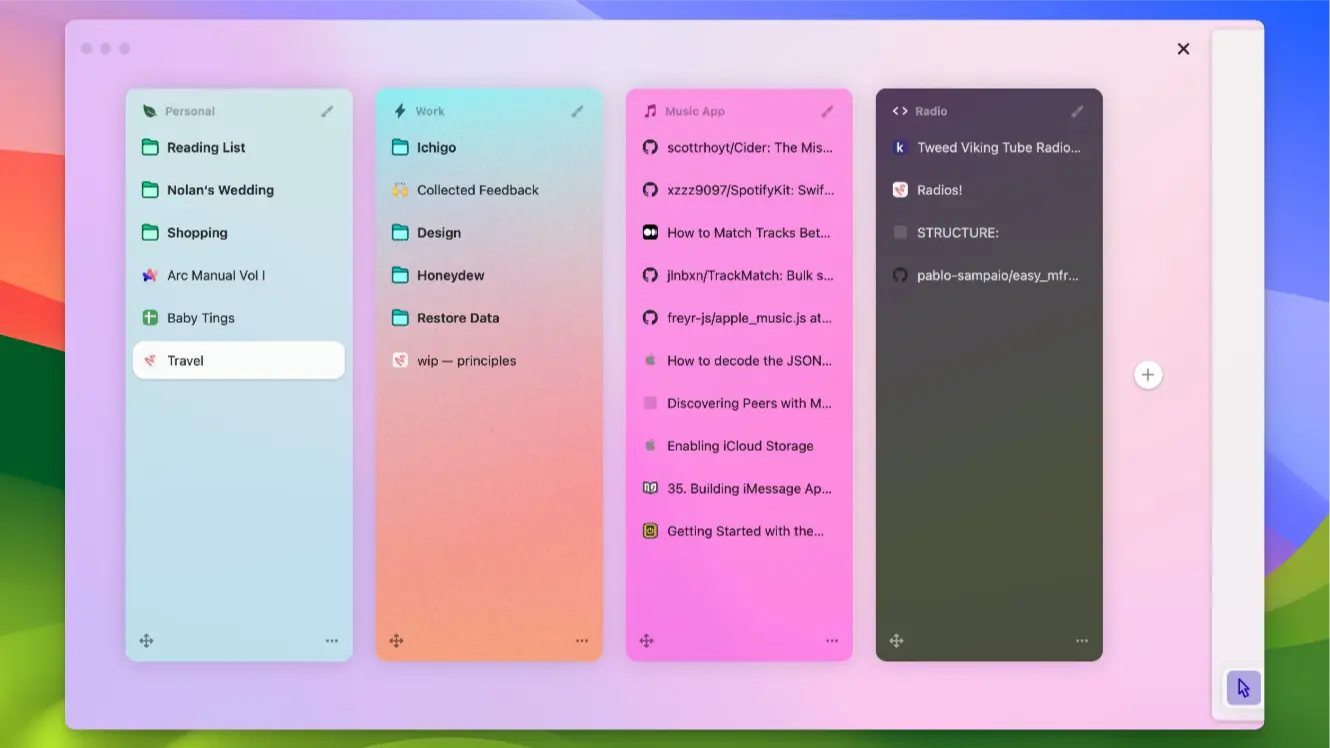This screenshot has width=1330, height=748.
Task: Click the plus button between the Radio column and sidebar
Action: point(1148,374)
